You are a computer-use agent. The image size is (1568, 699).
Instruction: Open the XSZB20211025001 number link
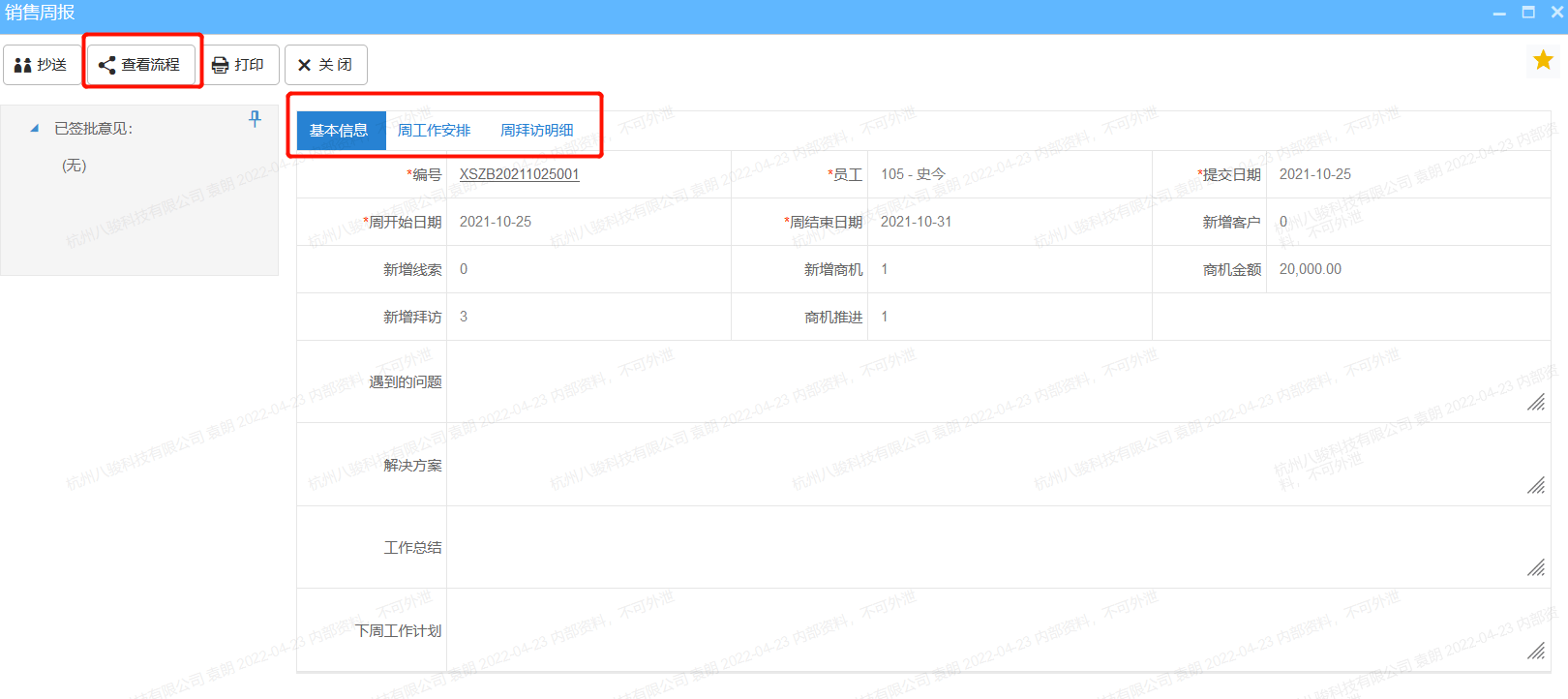click(519, 174)
